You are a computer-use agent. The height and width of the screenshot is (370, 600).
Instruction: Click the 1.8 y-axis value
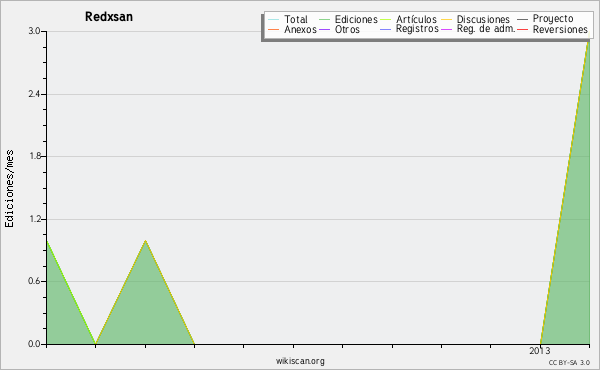34,156
